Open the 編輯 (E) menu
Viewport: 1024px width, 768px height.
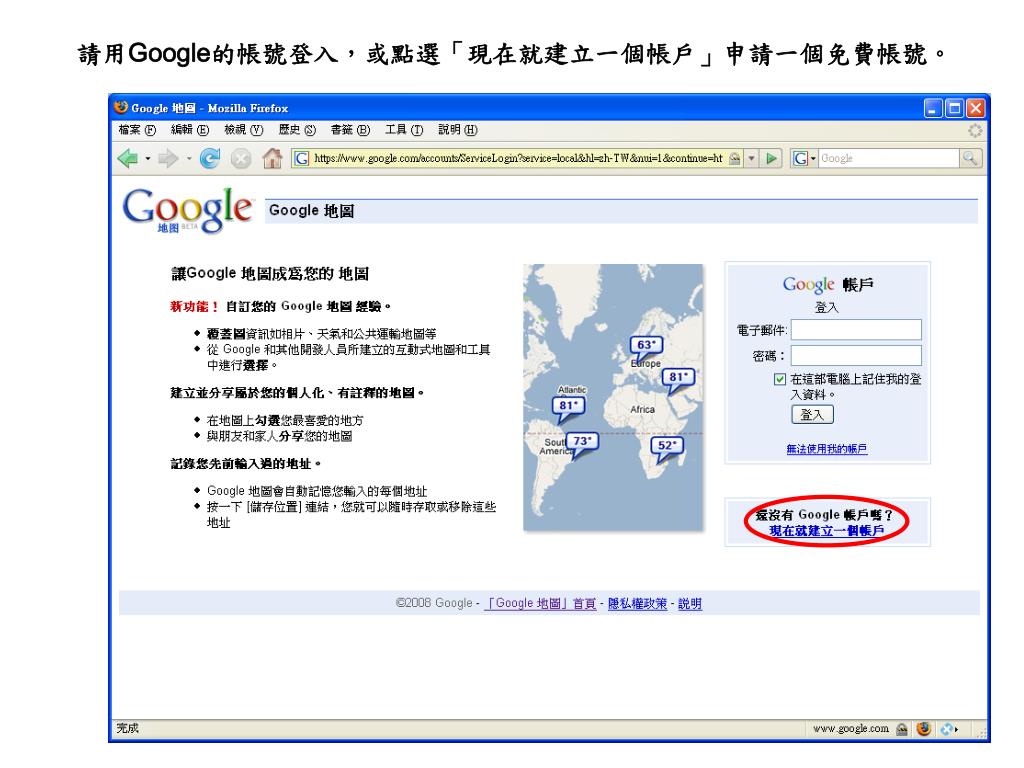pyautogui.click(x=190, y=130)
